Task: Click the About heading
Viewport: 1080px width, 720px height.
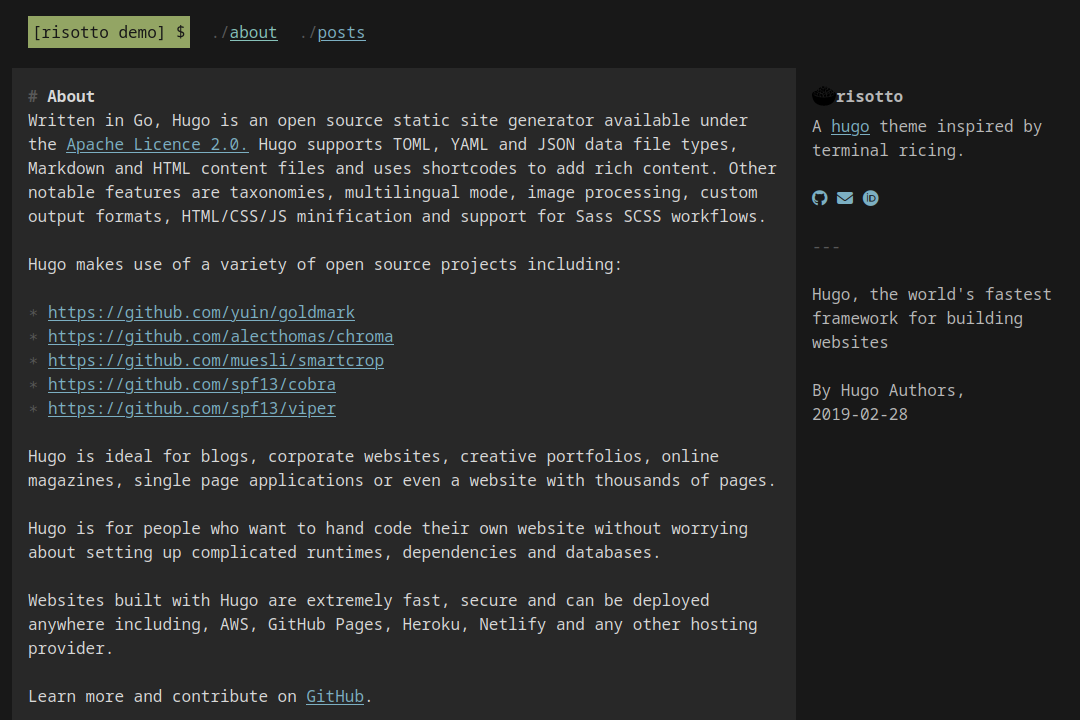Action: pyautogui.click(x=71, y=96)
